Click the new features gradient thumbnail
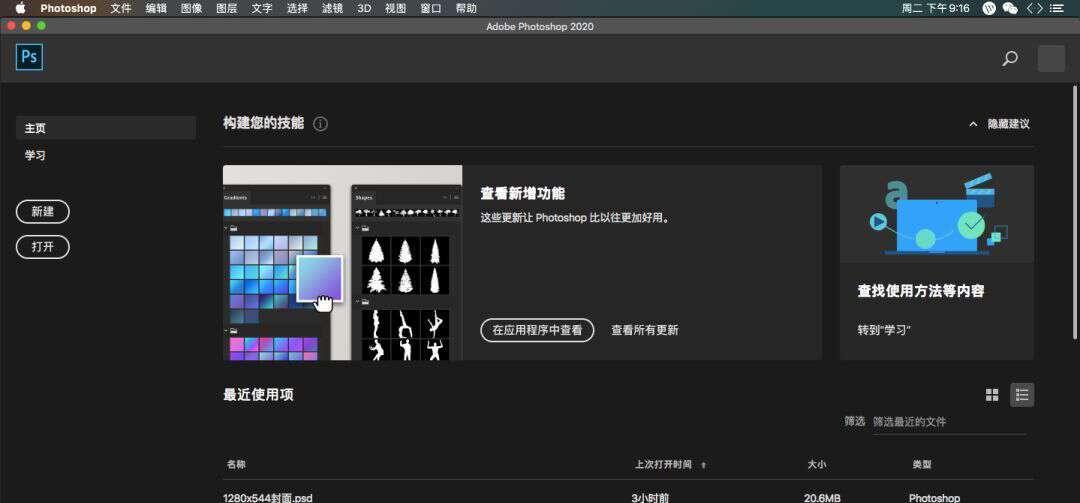This screenshot has height=503, width=1080. coord(342,263)
